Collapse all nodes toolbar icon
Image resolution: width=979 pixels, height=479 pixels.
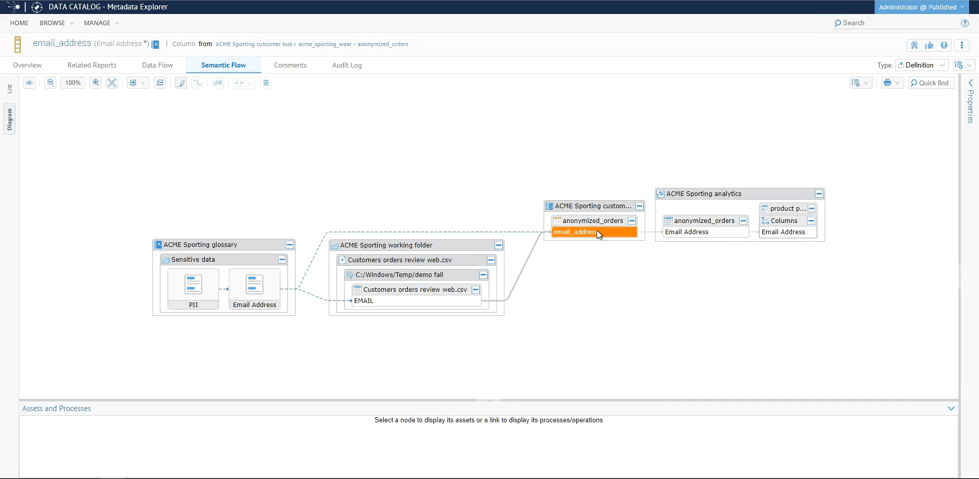pos(160,82)
